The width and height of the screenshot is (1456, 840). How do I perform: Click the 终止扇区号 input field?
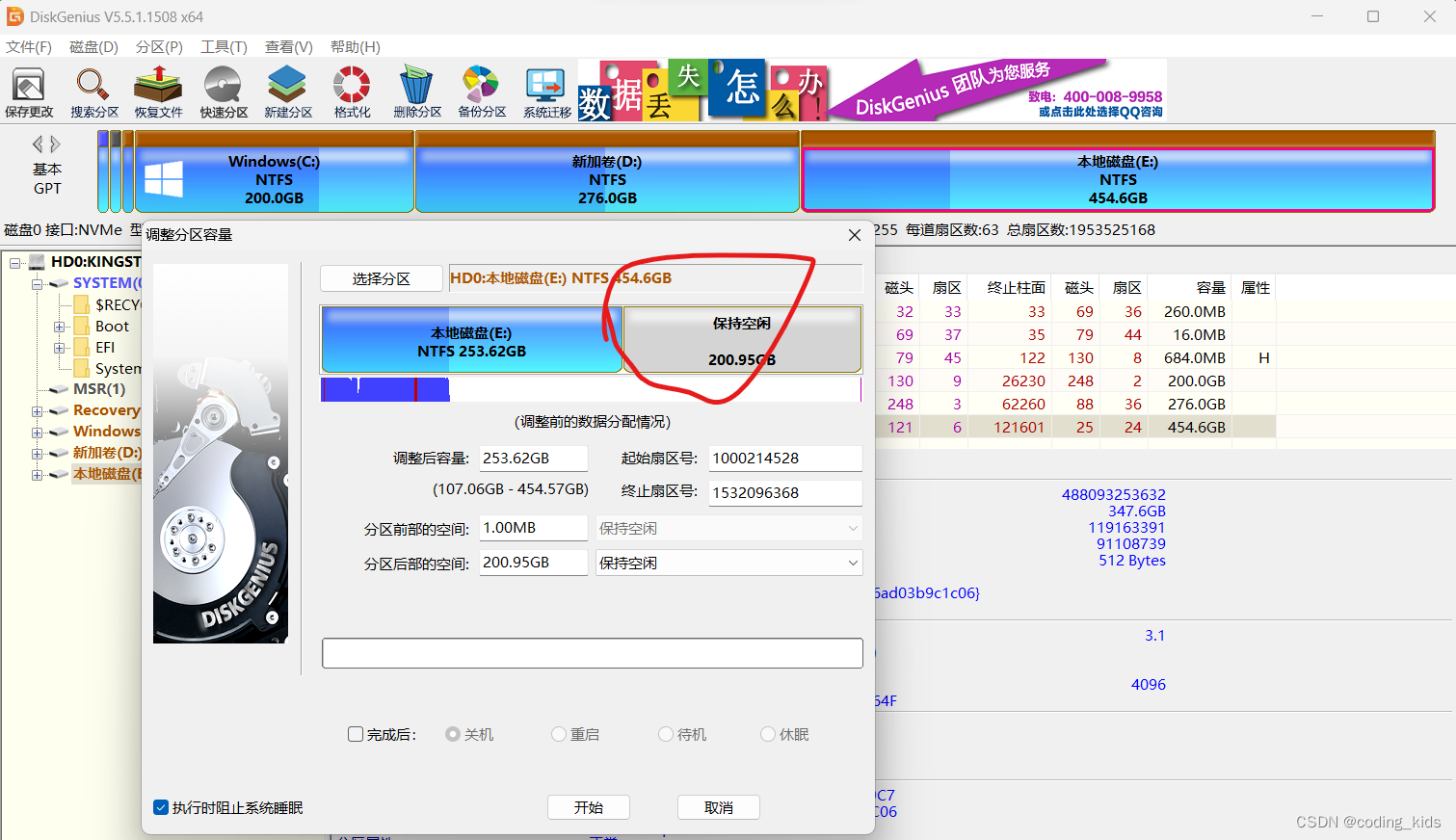(785, 492)
